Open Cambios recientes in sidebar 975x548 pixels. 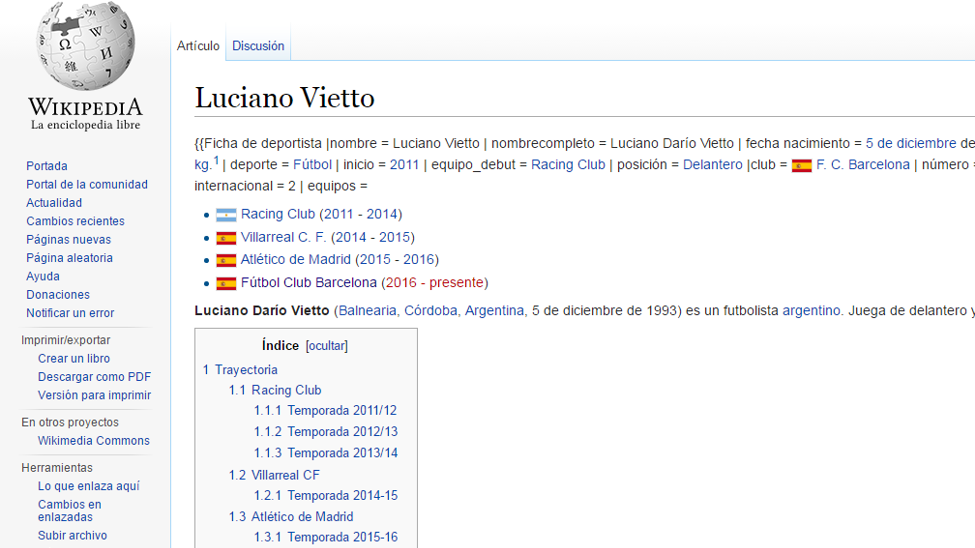pyautogui.click(x=75, y=221)
